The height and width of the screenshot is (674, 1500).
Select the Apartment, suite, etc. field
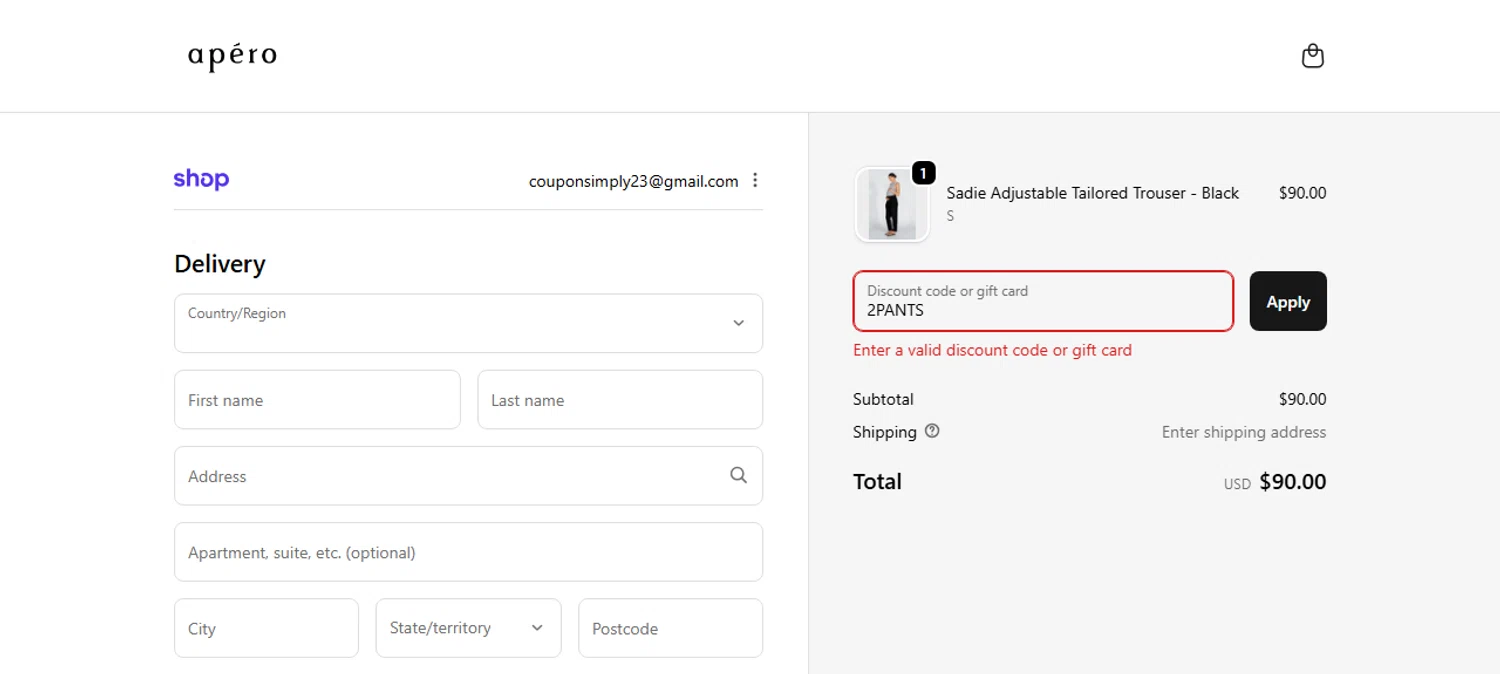468,552
